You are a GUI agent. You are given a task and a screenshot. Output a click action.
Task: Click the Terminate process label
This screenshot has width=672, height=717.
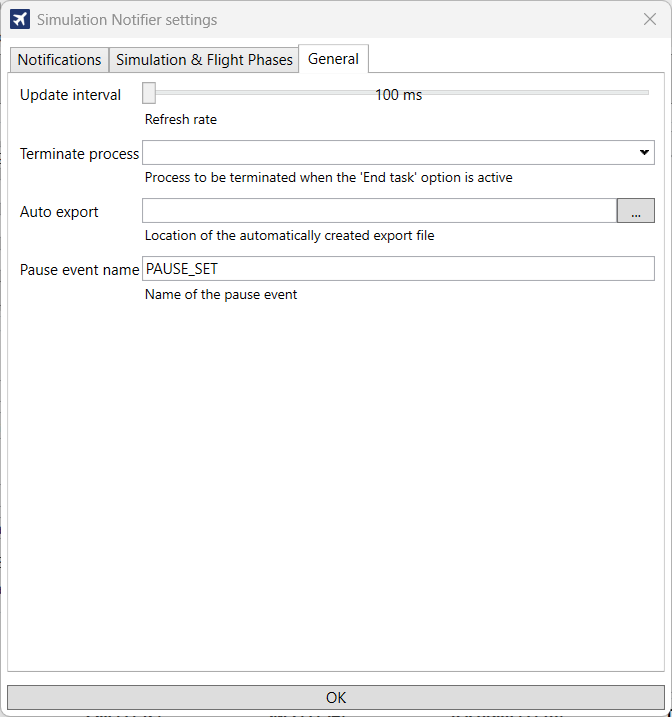pos(80,154)
